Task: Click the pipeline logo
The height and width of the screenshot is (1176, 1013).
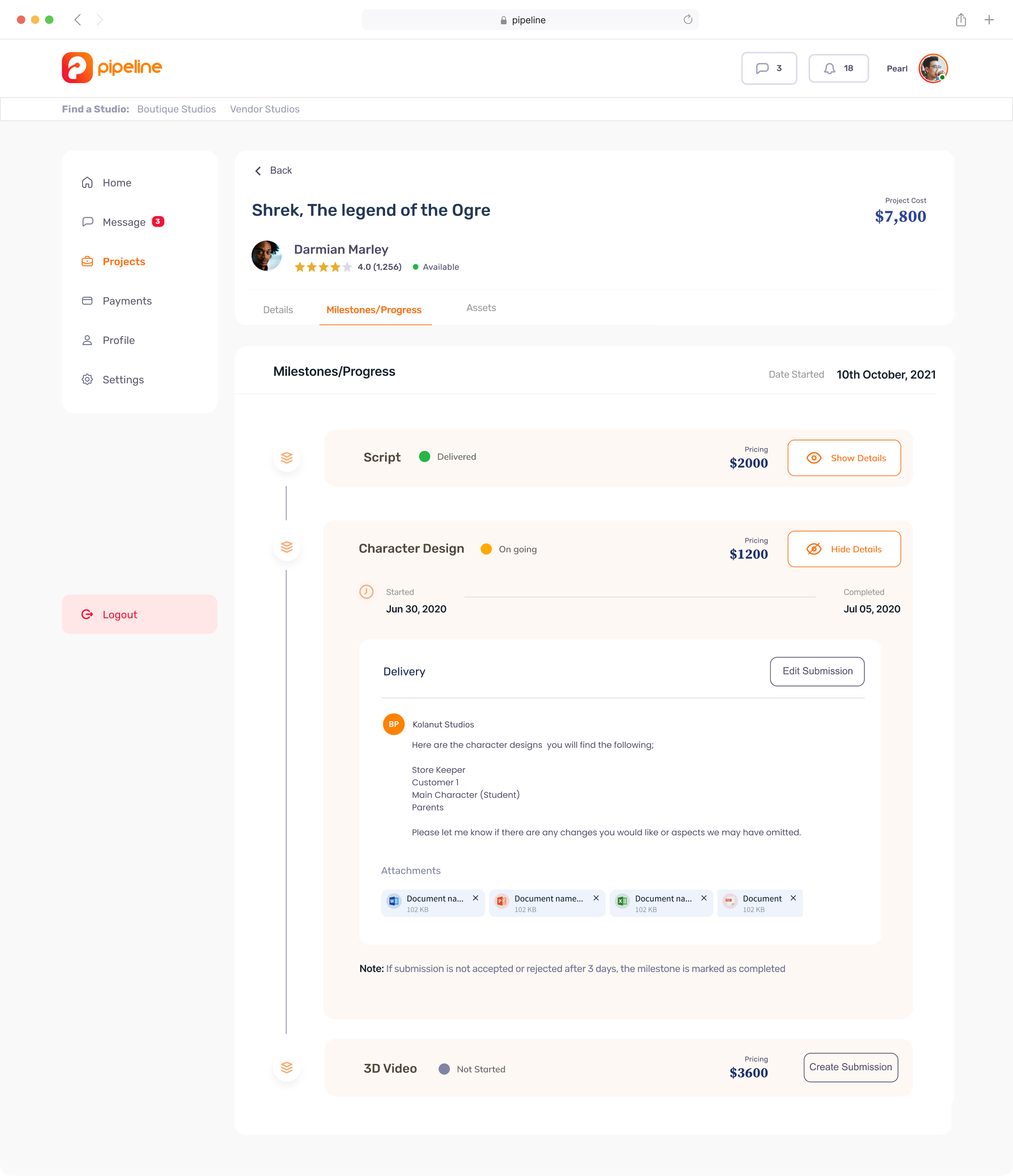Action: tap(112, 67)
